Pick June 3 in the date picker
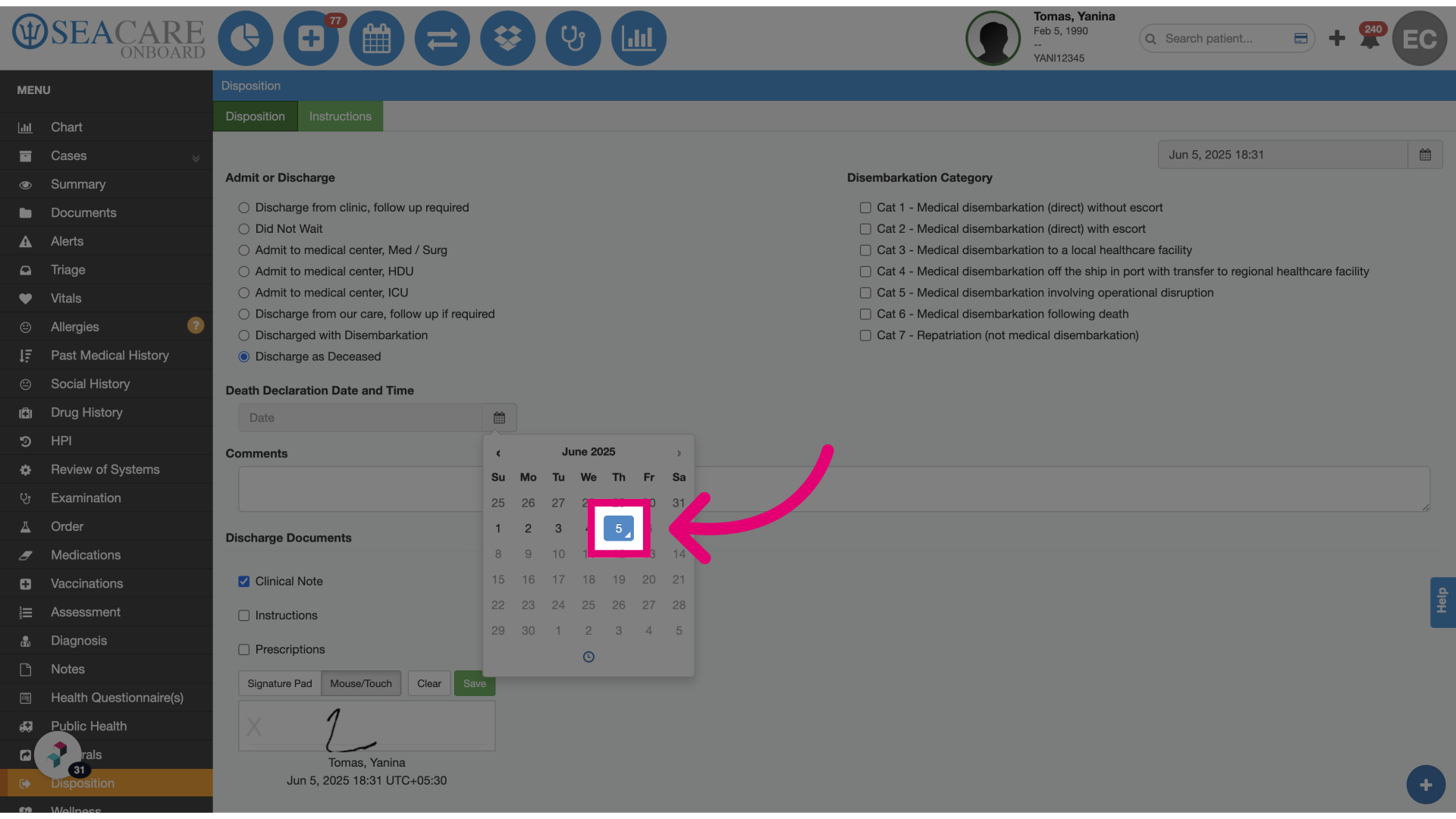Screen dimensions: 1456x819 558,529
